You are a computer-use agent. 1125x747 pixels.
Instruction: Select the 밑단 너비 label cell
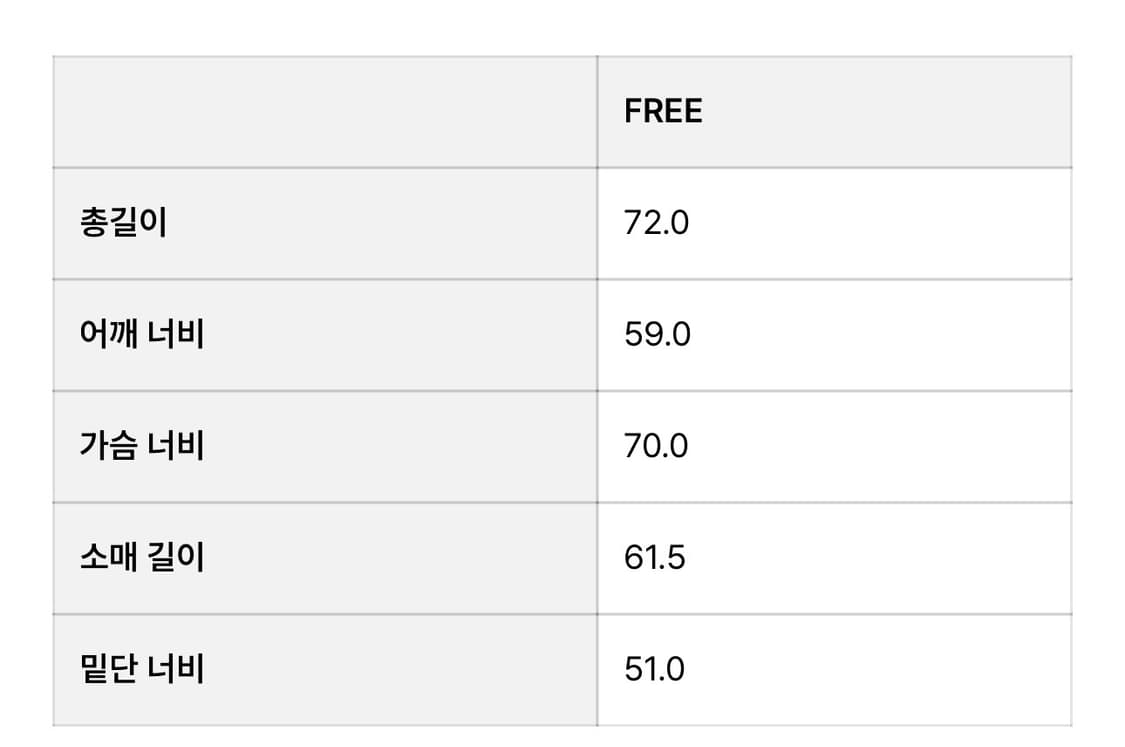325,669
